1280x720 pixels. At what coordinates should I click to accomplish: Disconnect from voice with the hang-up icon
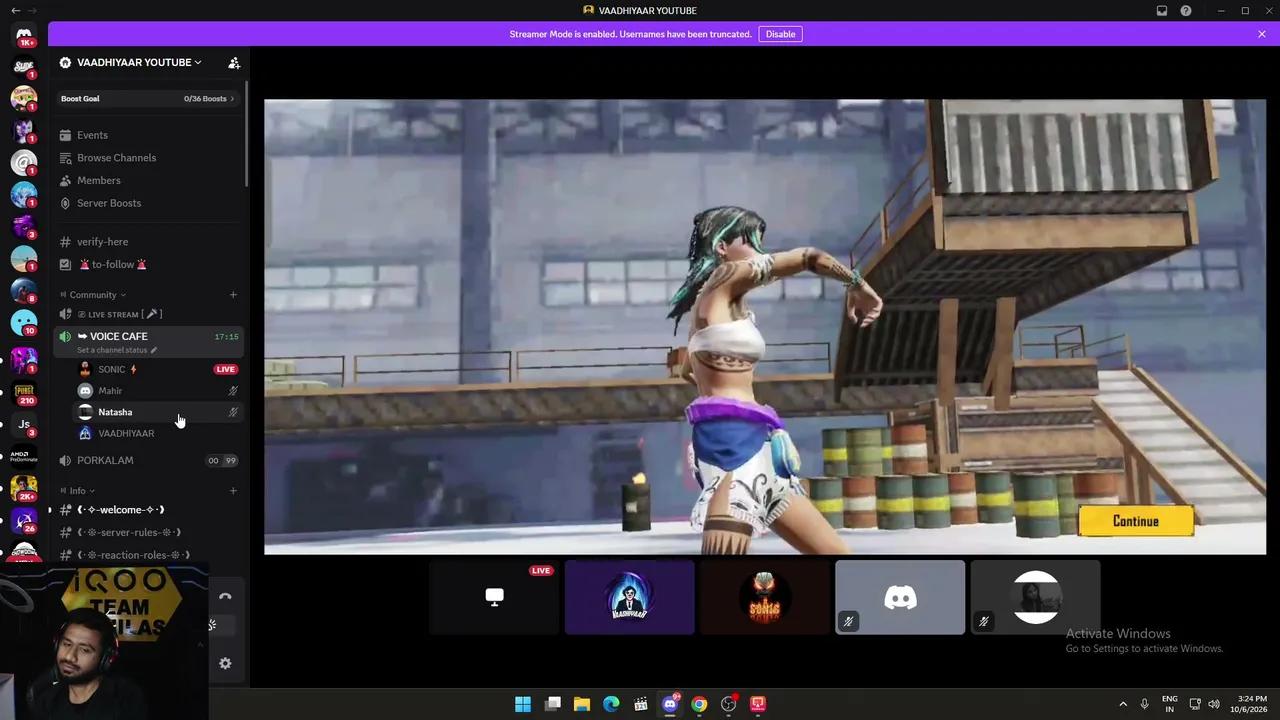pos(225,597)
